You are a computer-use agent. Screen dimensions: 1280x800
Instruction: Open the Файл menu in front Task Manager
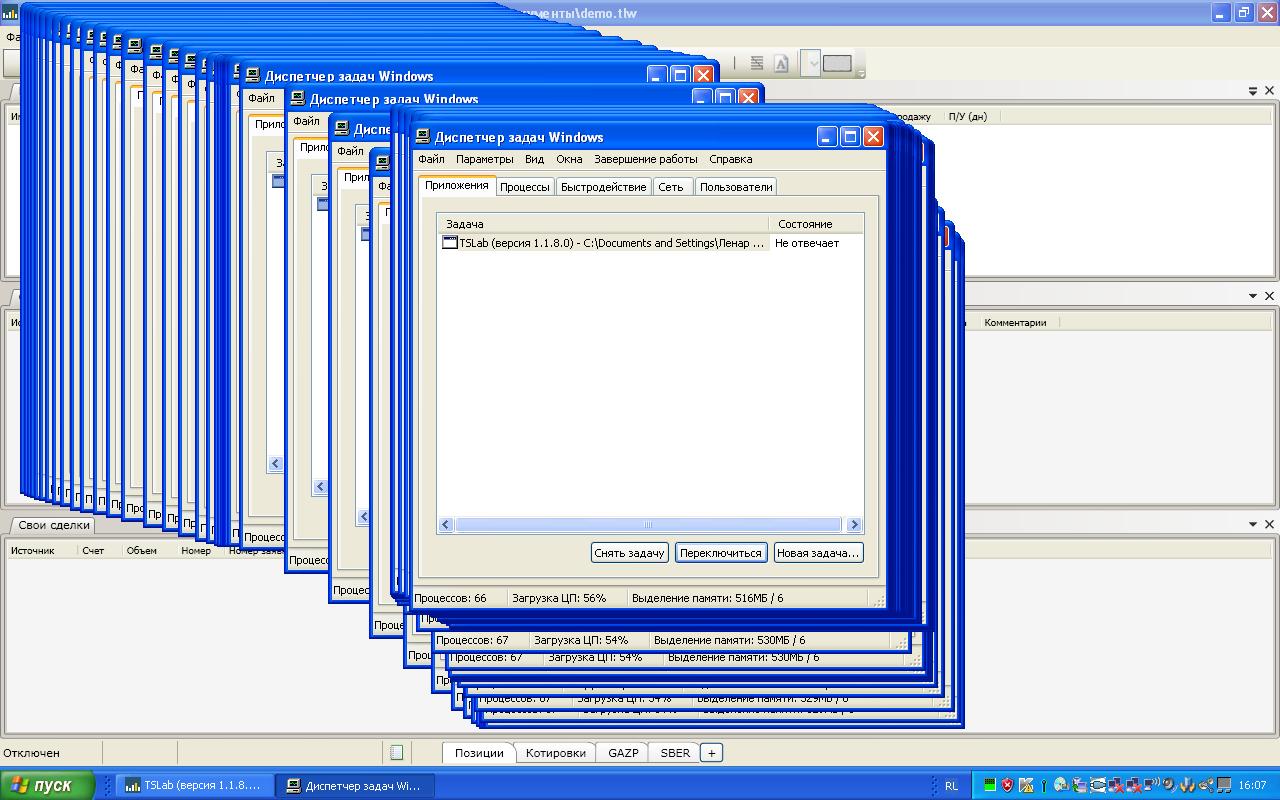pos(431,159)
